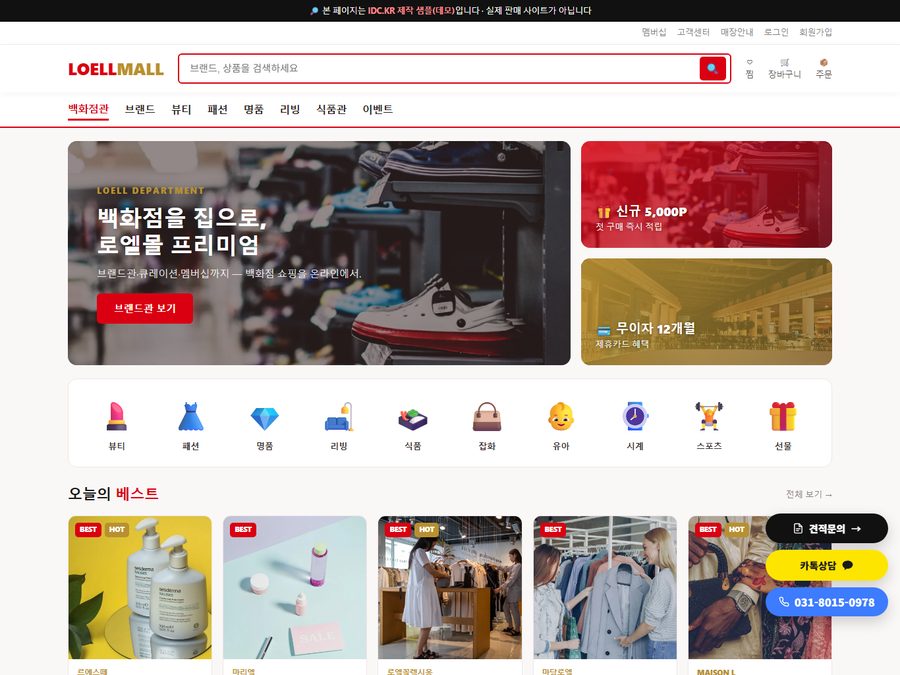This screenshot has width=900, height=675.
Task: Open the 이벤트 menu item
Action: (378, 109)
